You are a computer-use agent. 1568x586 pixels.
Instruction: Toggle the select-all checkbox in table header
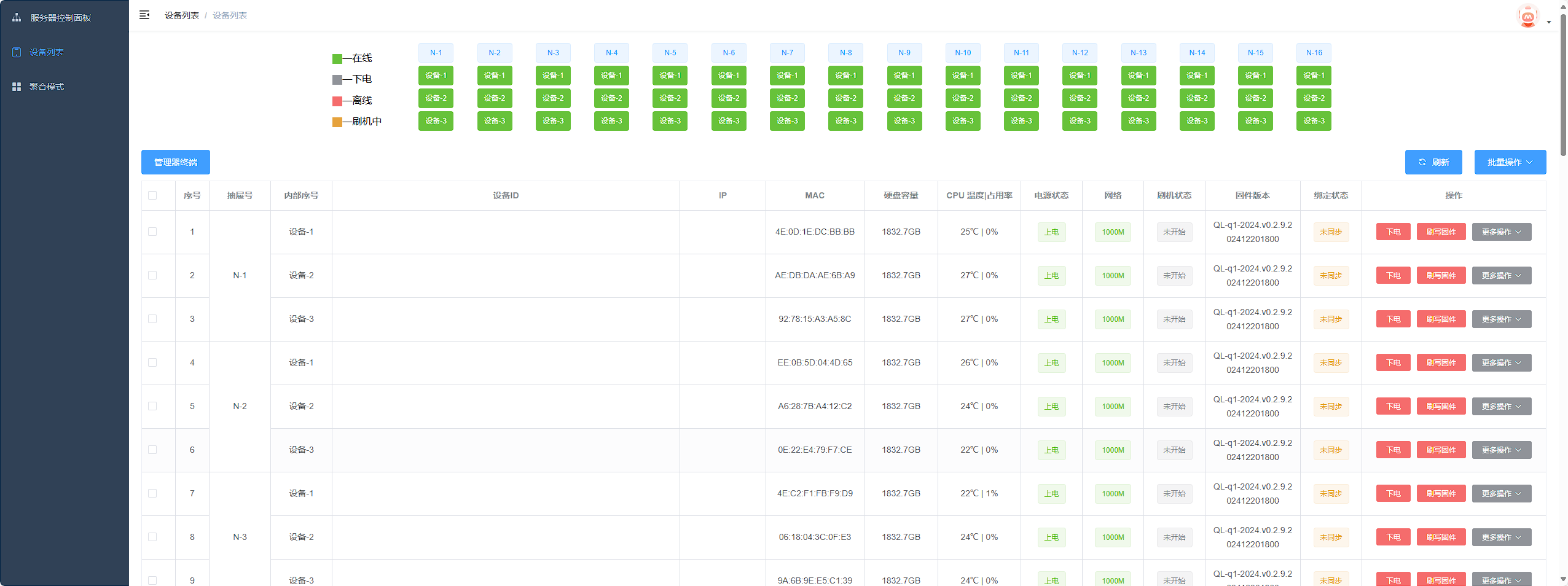click(152, 195)
